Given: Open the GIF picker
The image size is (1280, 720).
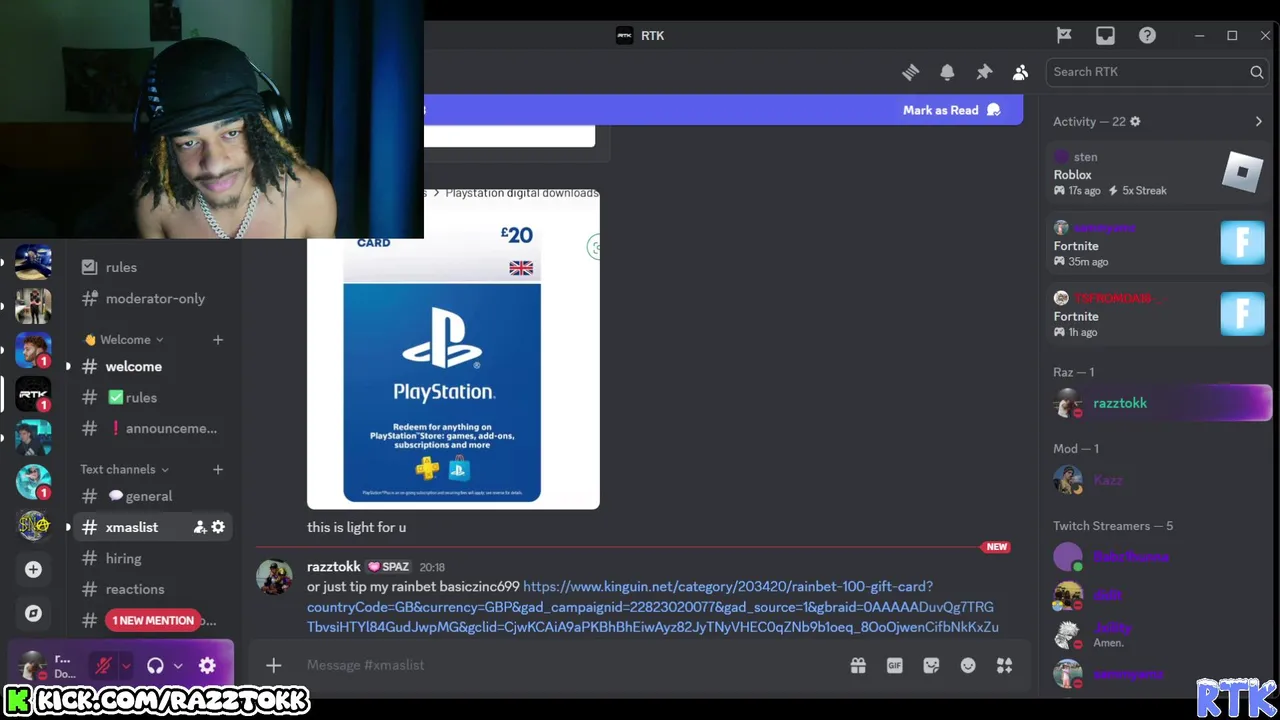Looking at the screenshot, I should 895,665.
